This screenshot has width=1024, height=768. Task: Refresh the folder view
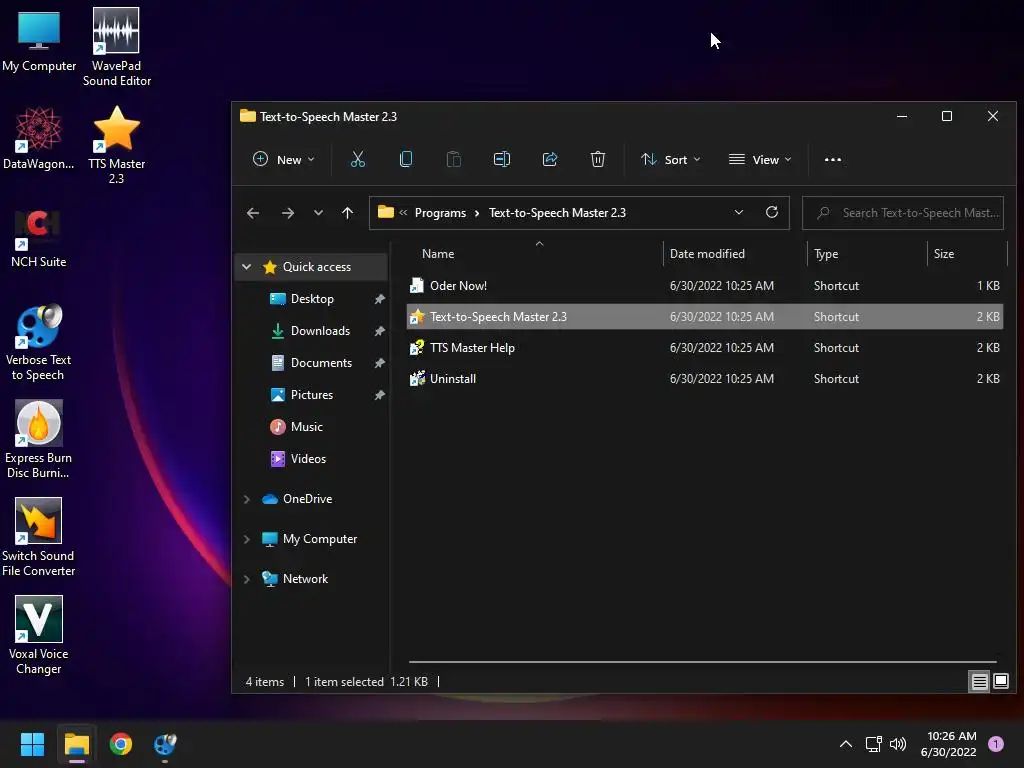pyautogui.click(x=772, y=212)
